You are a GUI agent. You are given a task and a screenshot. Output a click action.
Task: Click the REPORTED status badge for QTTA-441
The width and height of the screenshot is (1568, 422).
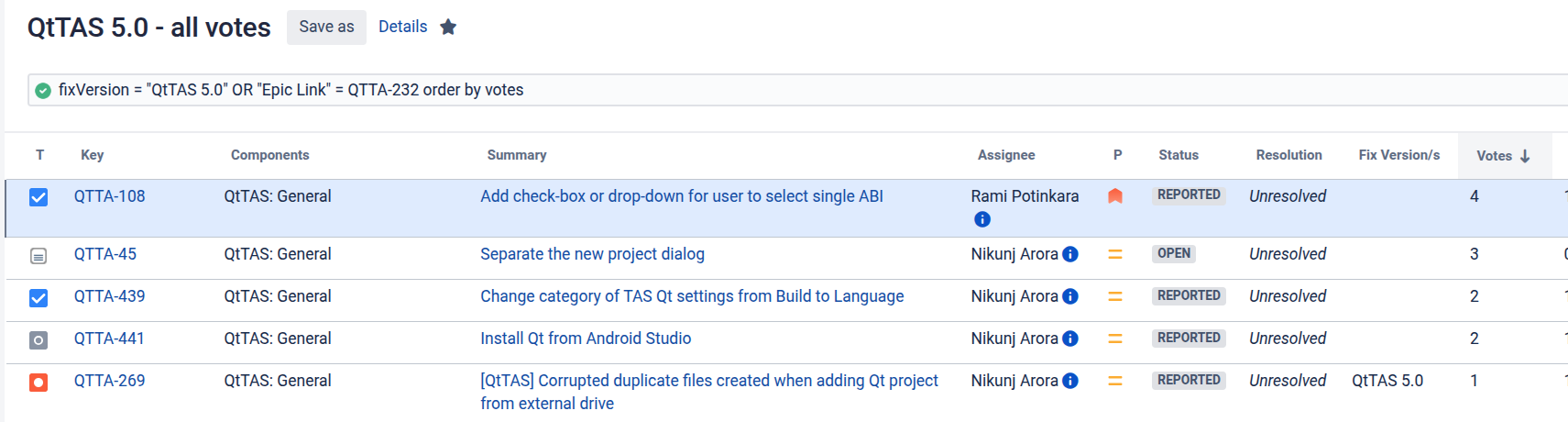click(1189, 338)
